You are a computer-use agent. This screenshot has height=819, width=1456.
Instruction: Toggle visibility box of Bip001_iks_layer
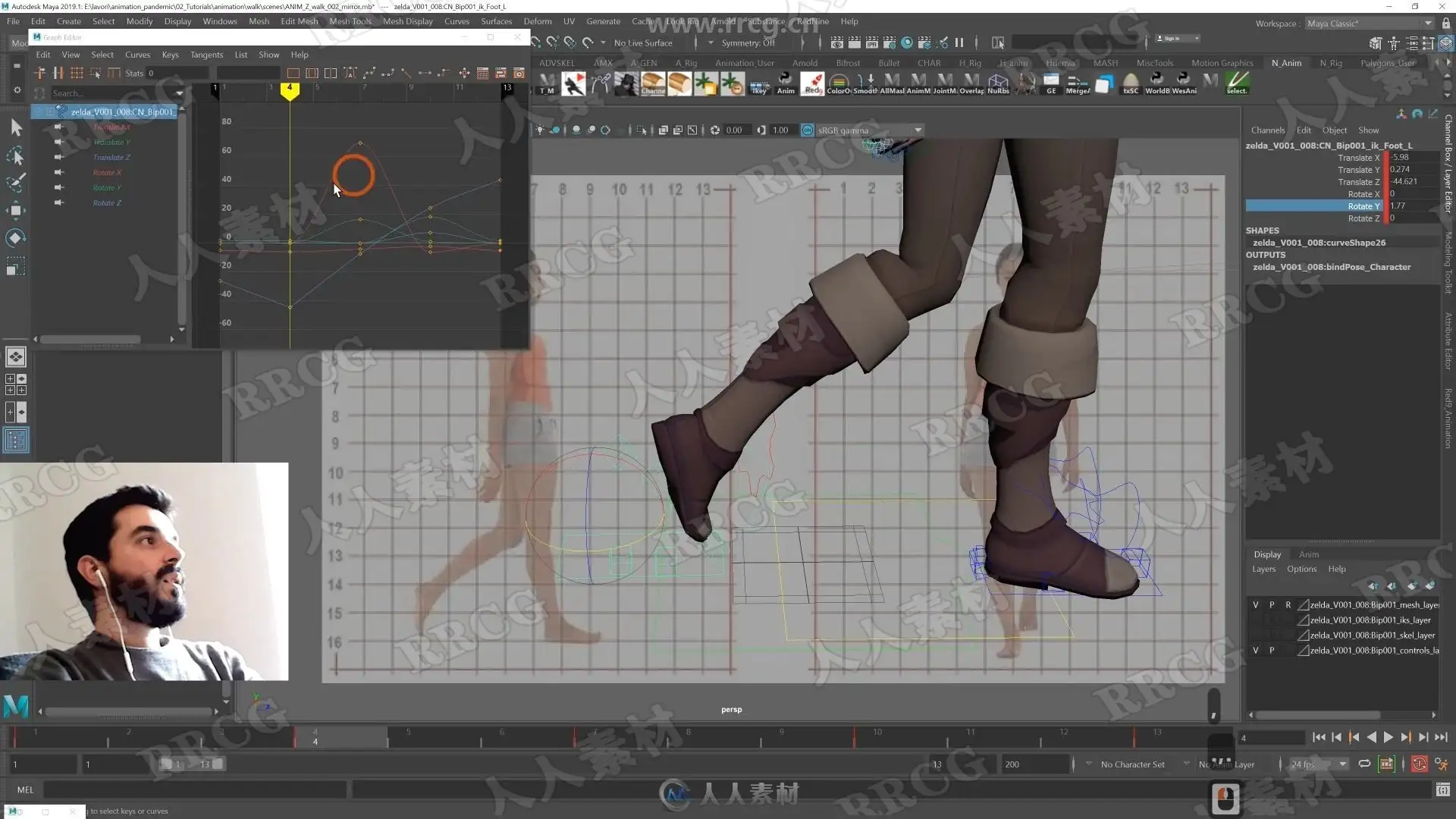1256,620
